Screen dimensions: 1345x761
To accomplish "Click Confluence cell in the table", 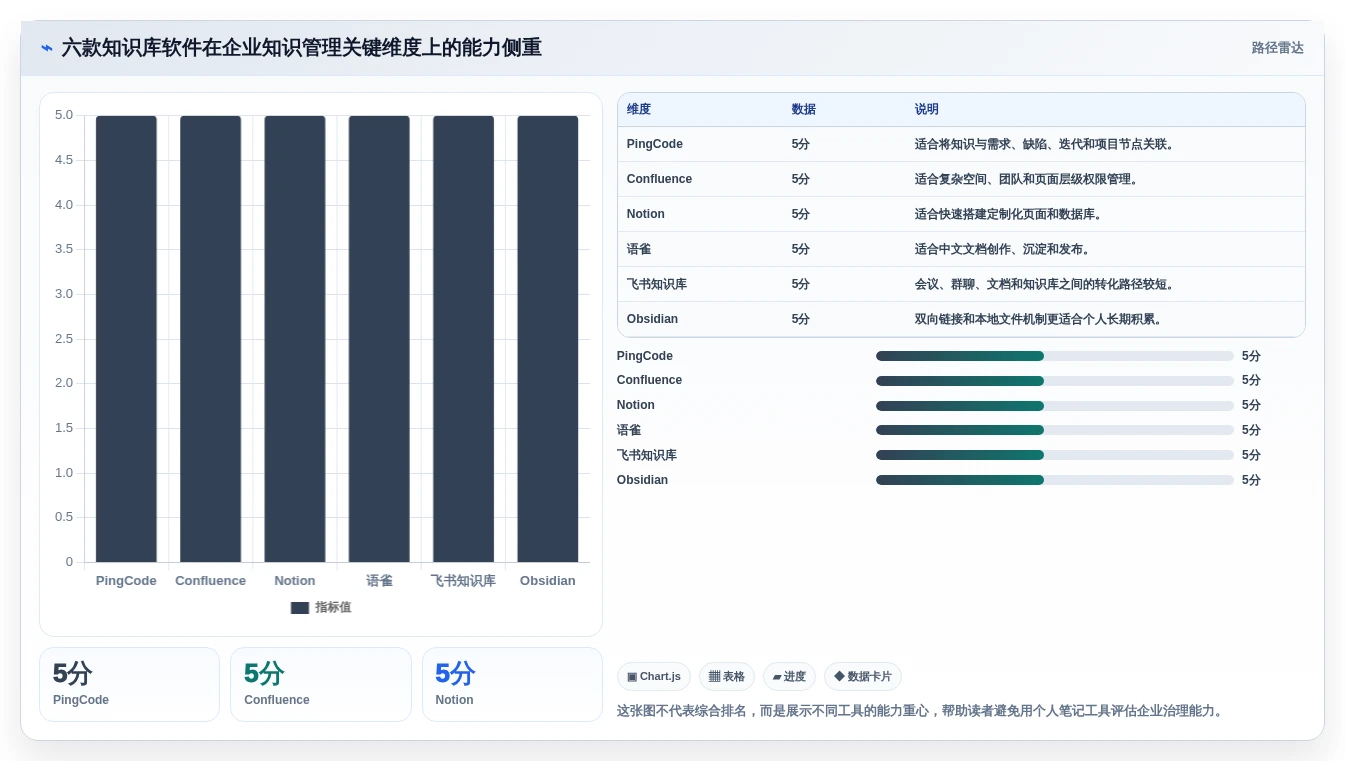I will [x=659, y=179].
